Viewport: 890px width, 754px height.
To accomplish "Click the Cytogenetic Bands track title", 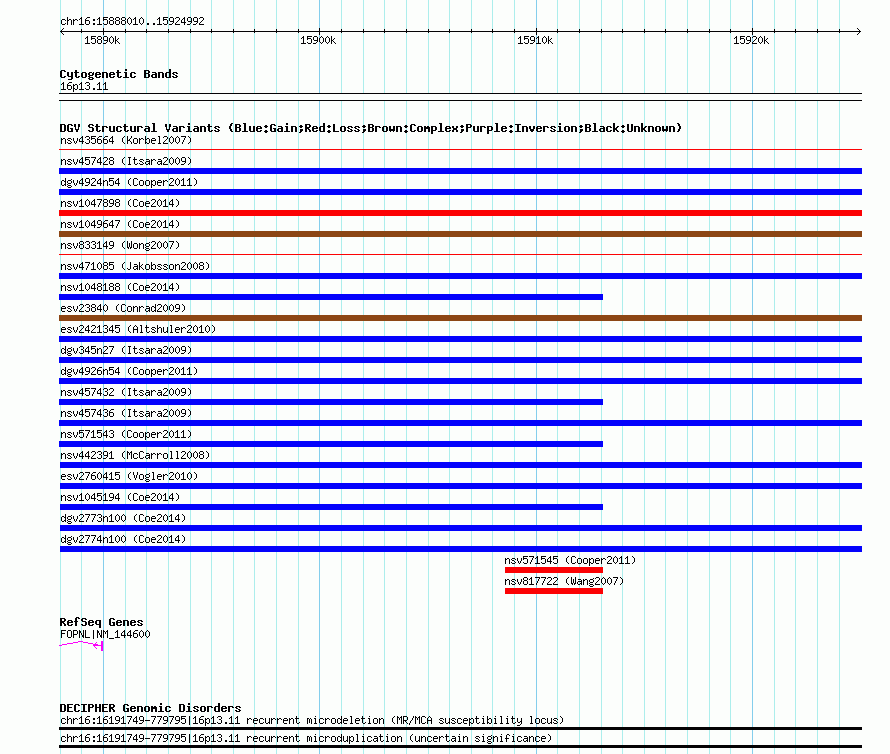I will point(119,74).
